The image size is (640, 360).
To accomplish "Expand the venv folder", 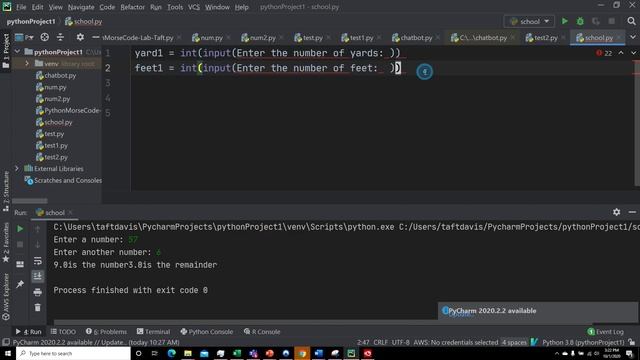I will pyautogui.click(x=27, y=64).
